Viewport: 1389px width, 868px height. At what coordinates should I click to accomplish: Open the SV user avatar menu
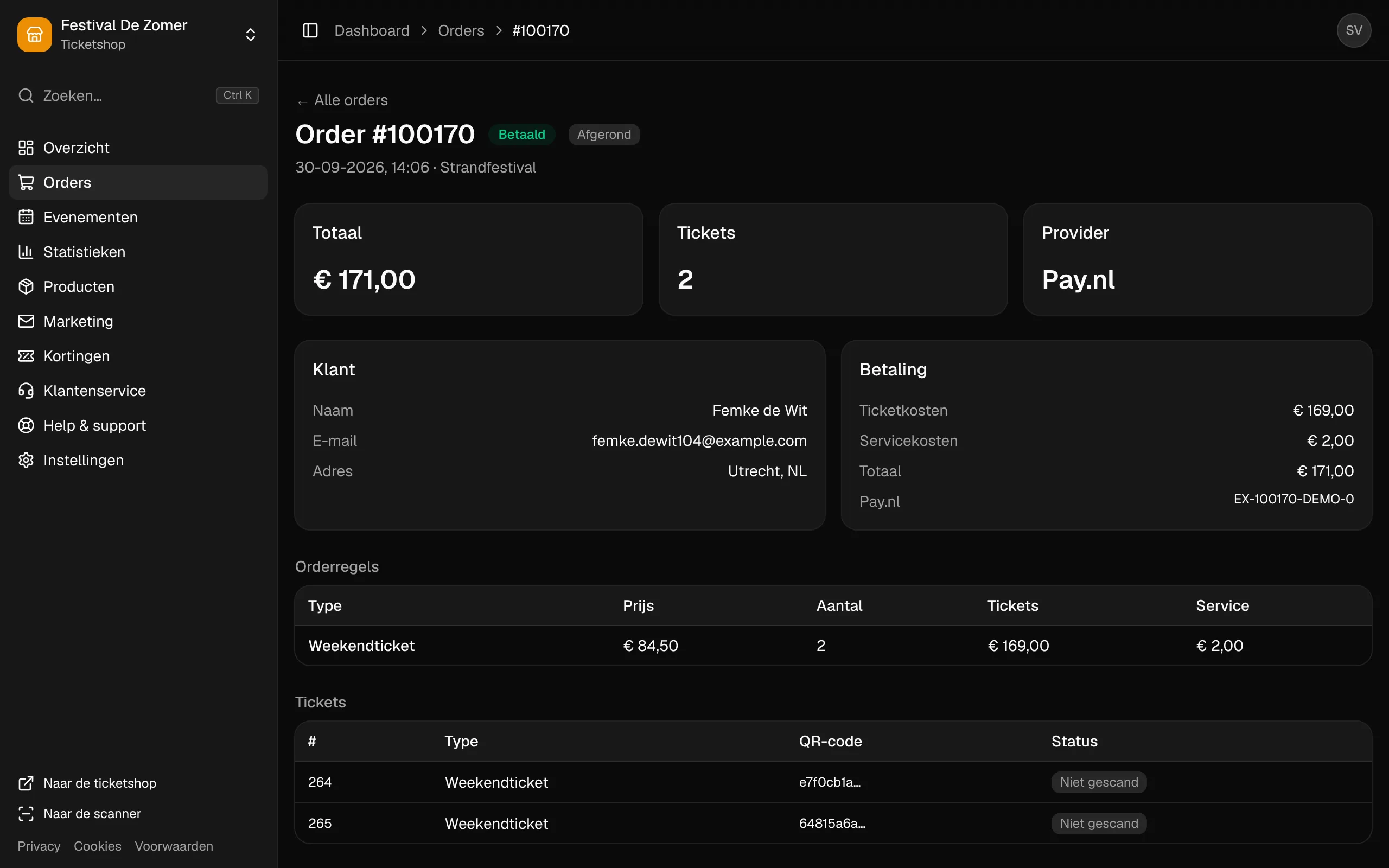[1353, 30]
